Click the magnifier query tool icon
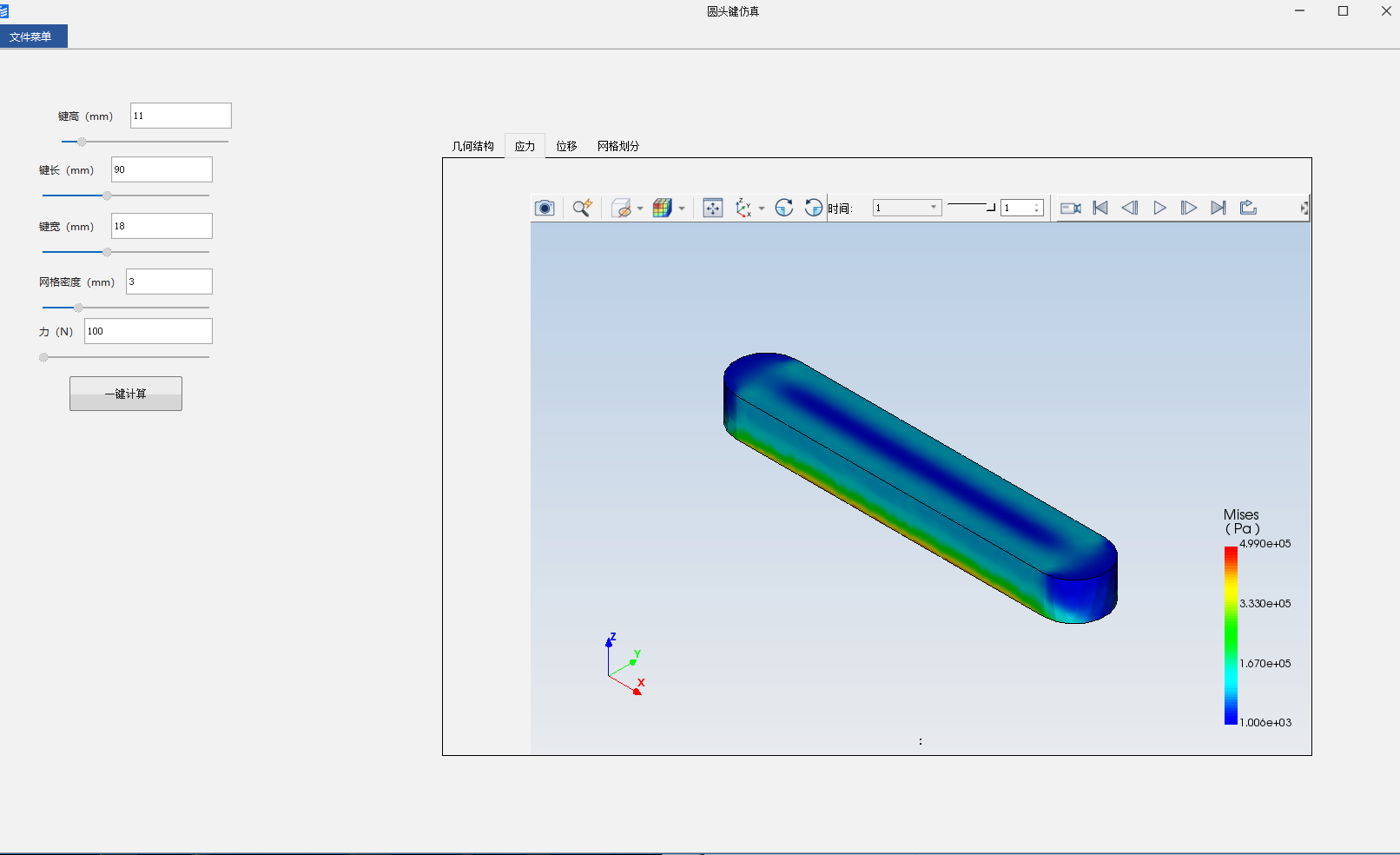1400x855 pixels. (x=582, y=208)
